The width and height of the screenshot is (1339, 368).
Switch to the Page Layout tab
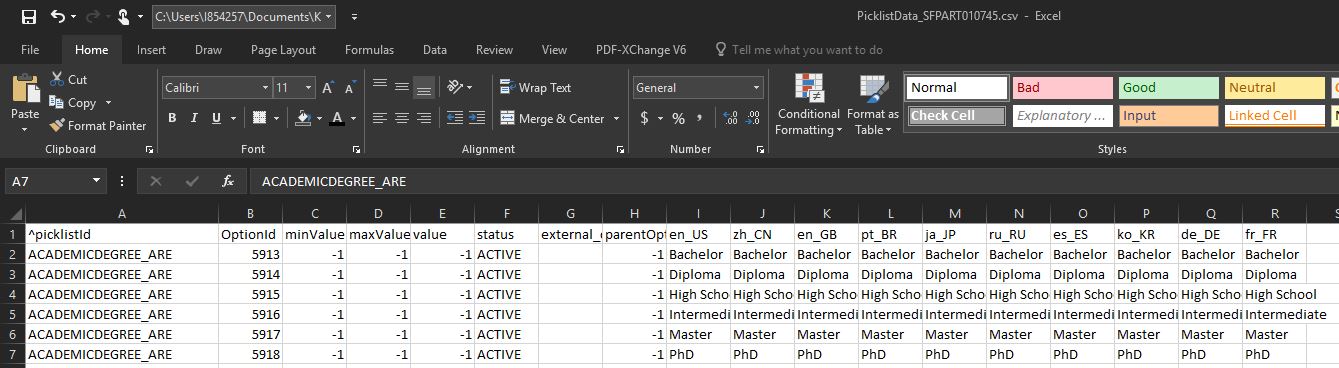[x=283, y=50]
